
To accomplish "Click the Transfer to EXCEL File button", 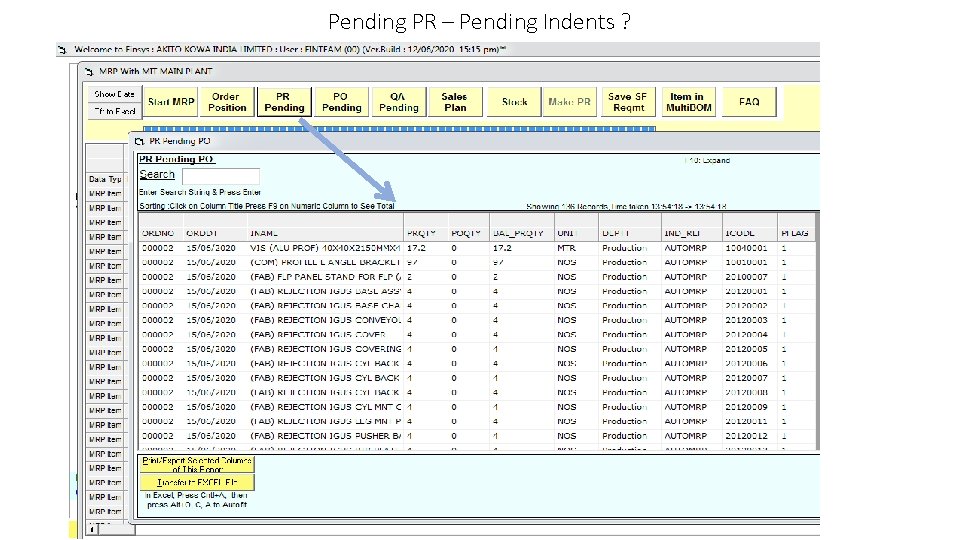I will click(197, 482).
